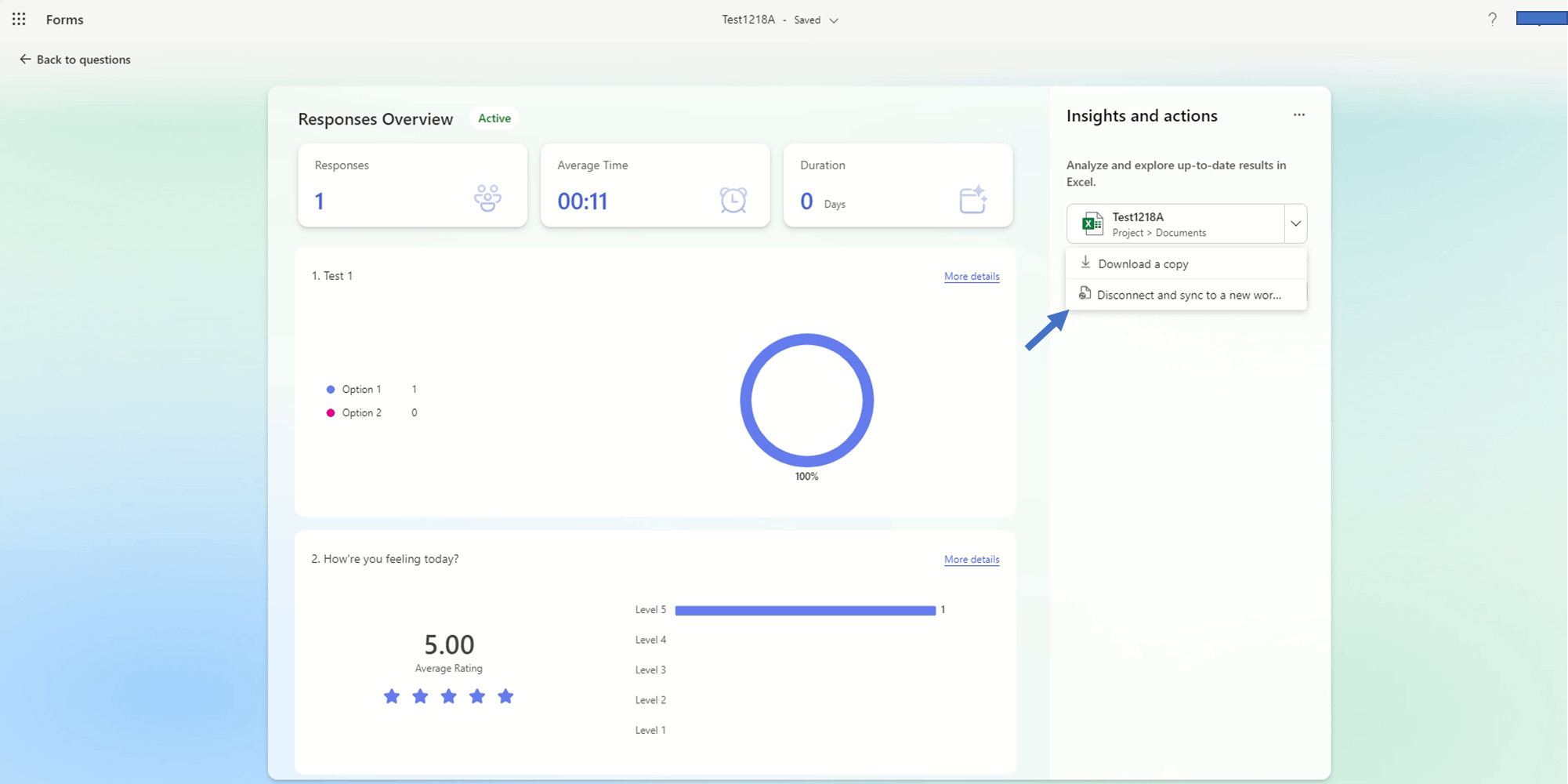Click the Test1218A form title
The height and width of the screenshot is (784, 1568).
(748, 20)
